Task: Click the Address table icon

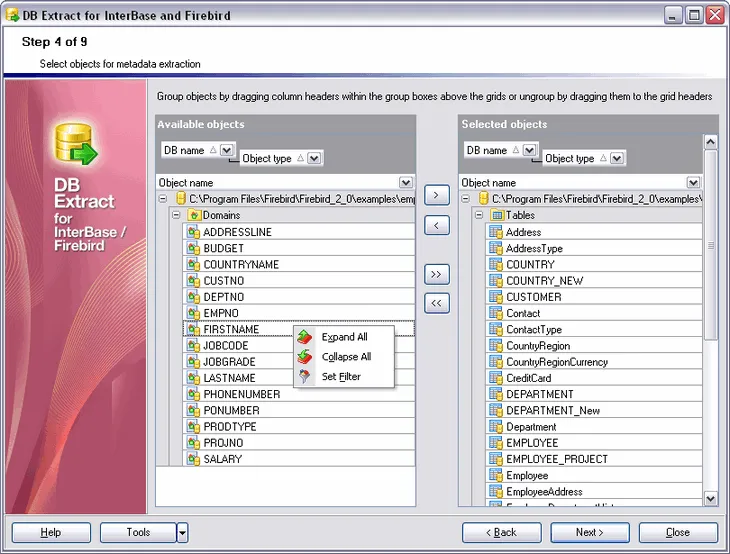Action: pyautogui.click(x=496, y=232)
